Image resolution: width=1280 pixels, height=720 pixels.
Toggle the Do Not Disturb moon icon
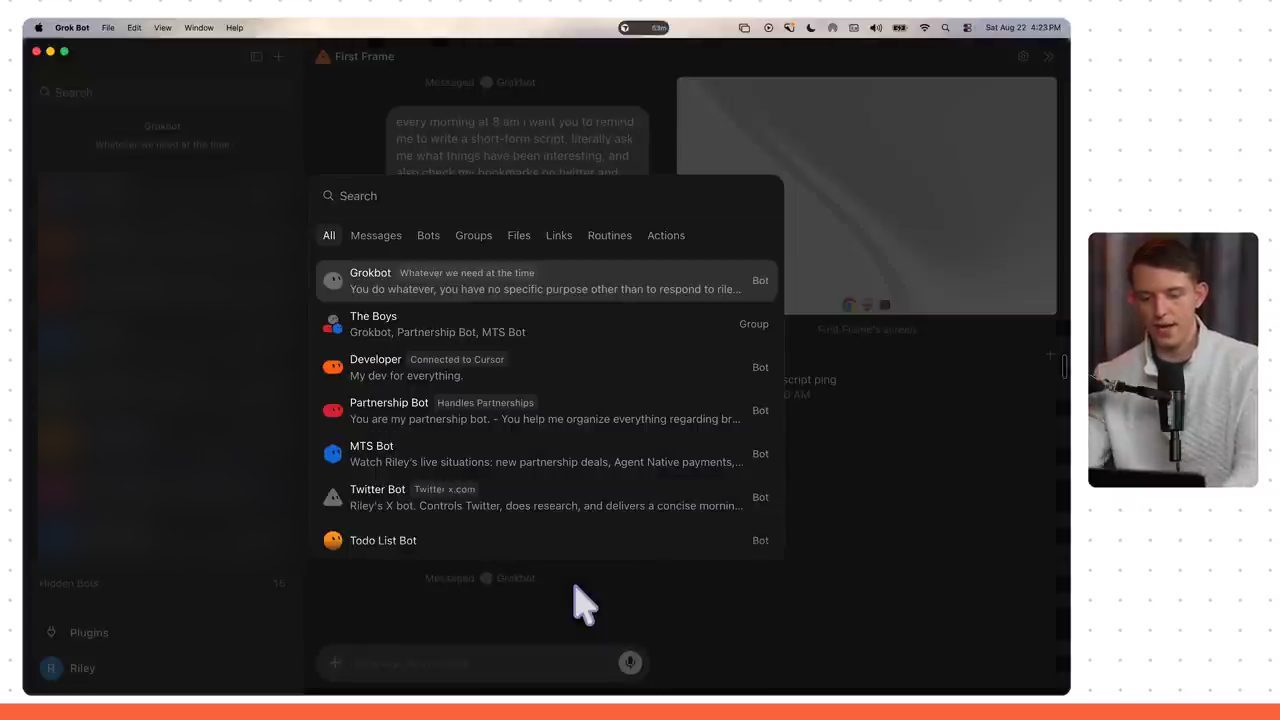tap(811, 28)
